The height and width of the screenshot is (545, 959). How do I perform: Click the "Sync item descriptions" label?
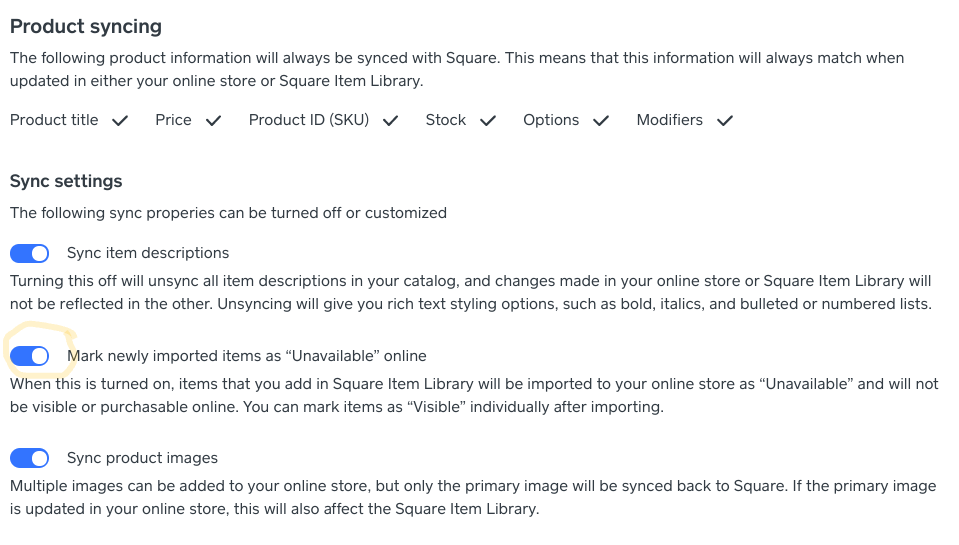[x=148, y=253]
